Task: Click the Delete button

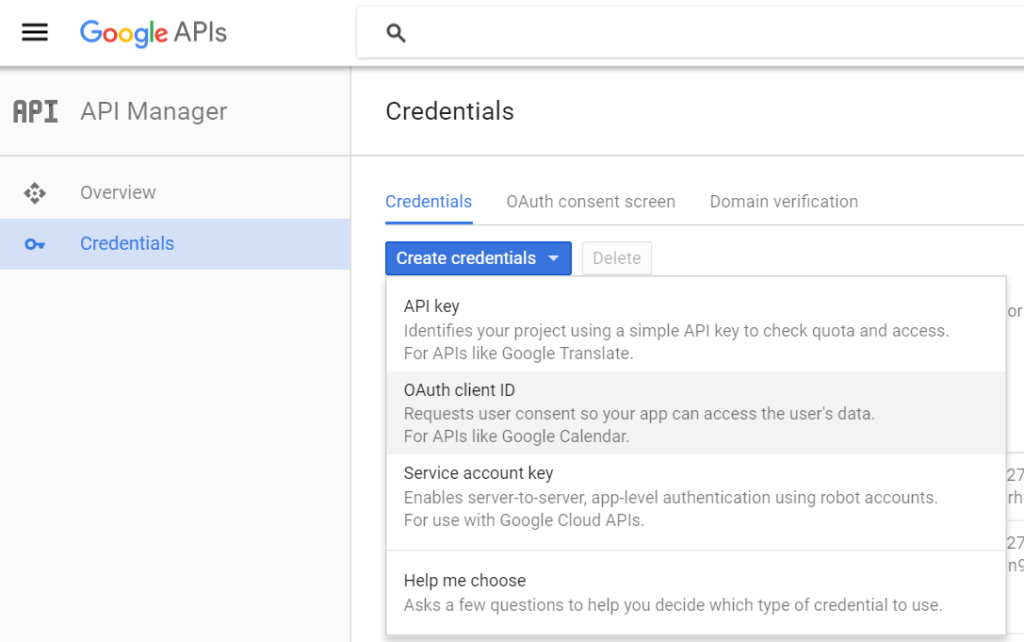Action: click(616, 258)
